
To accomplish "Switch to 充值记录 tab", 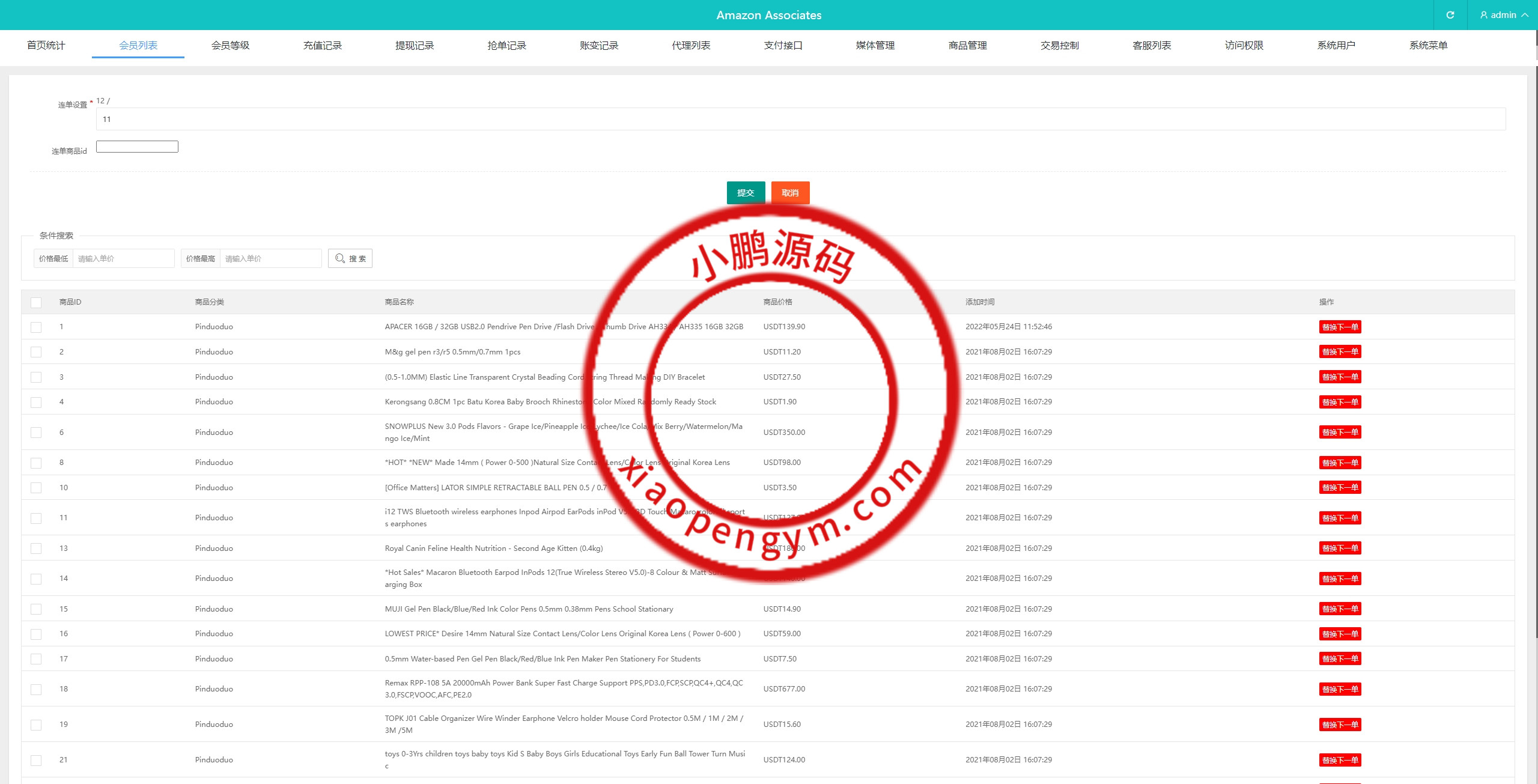I will pyautogui.click(x=323, y=45).
